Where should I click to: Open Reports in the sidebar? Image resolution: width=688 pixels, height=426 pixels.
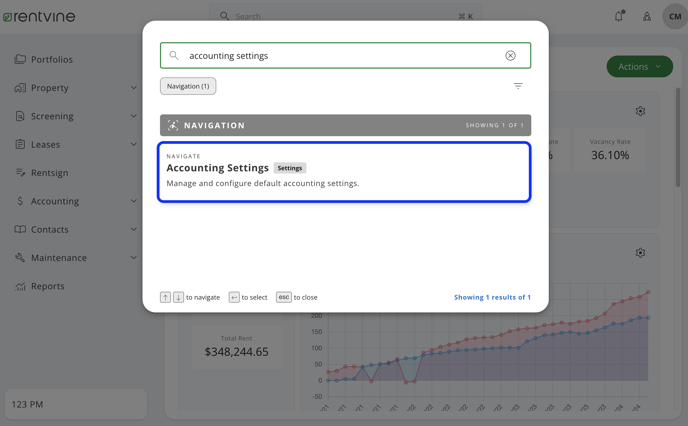(47, 286)
